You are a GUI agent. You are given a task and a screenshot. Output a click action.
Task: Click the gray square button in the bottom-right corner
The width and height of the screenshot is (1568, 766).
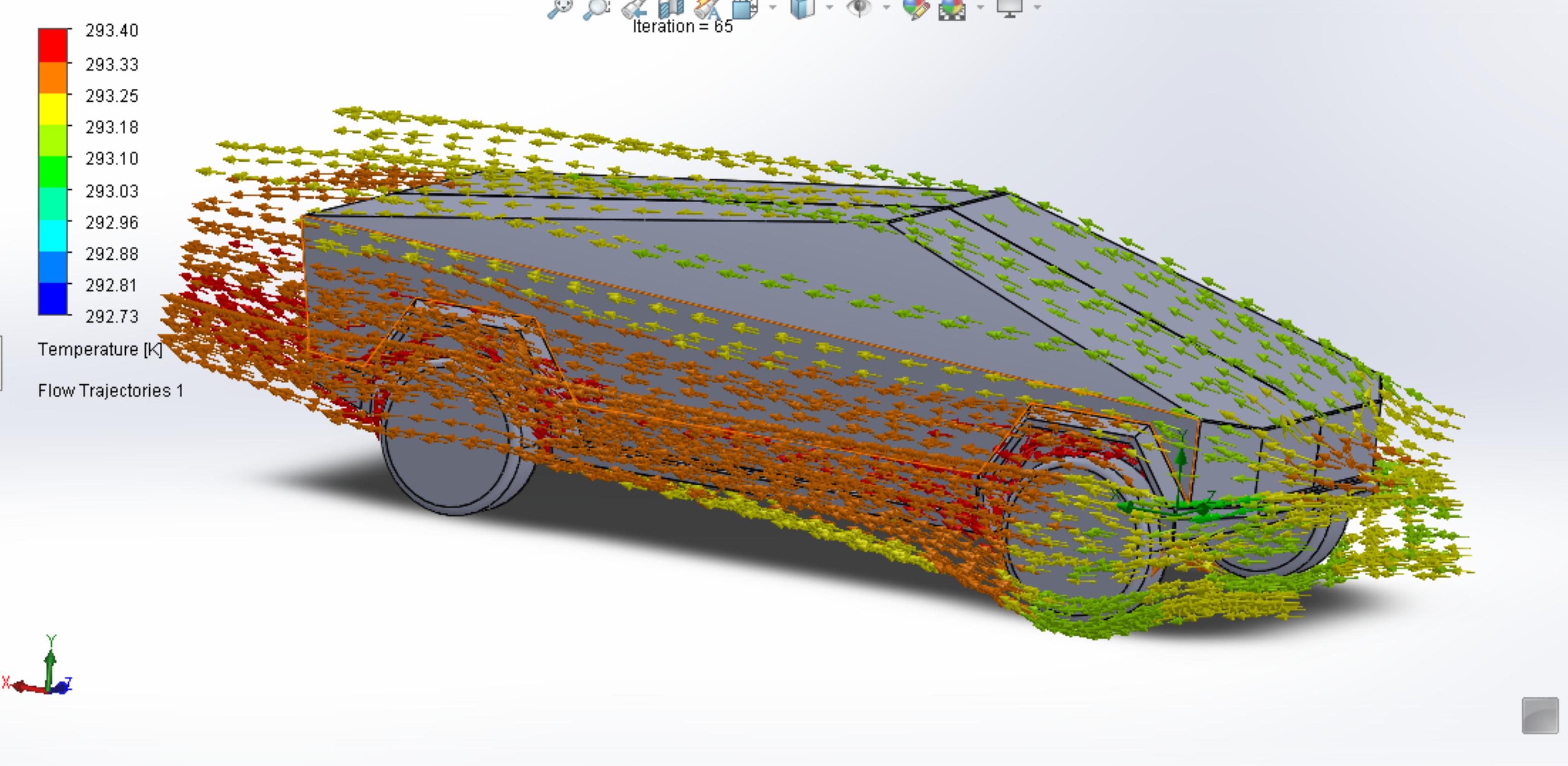[1540, 715]
